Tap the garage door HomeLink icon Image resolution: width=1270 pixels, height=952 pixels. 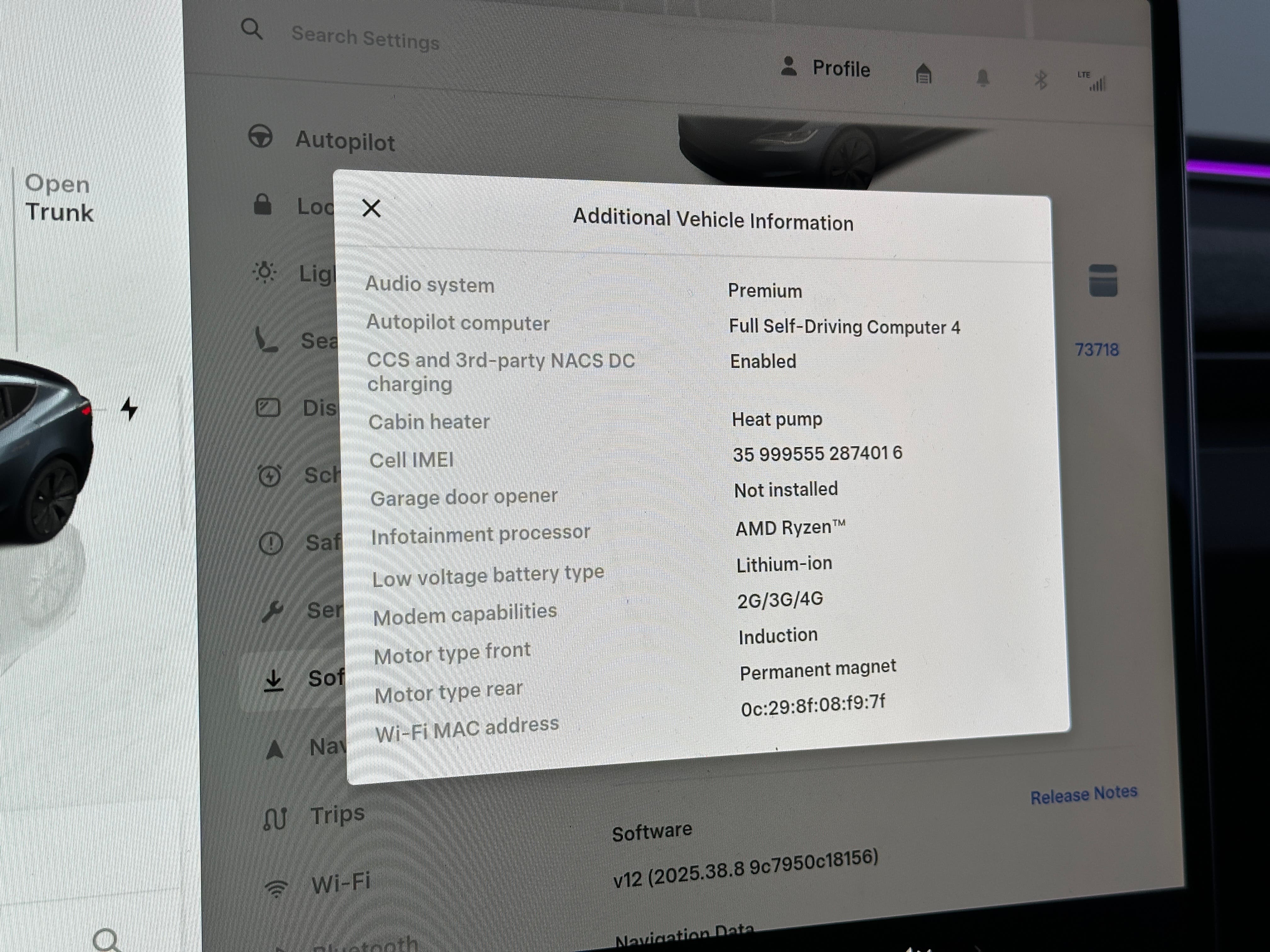point(923,73)
